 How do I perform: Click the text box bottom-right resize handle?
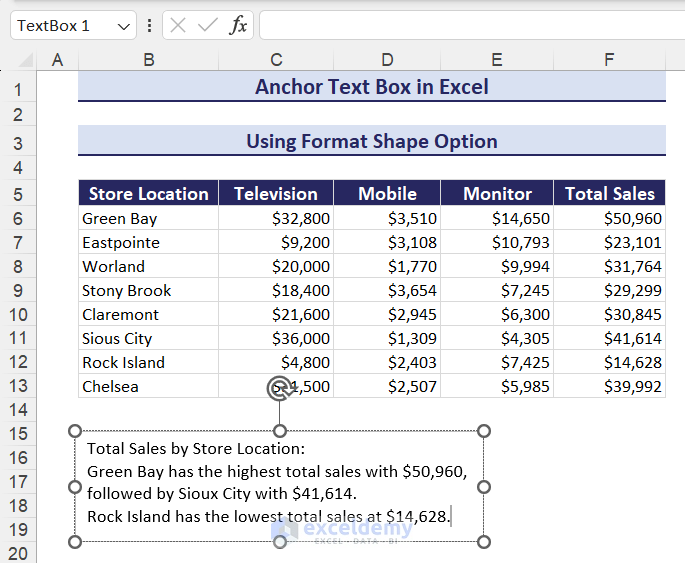(x=484, y=542)
